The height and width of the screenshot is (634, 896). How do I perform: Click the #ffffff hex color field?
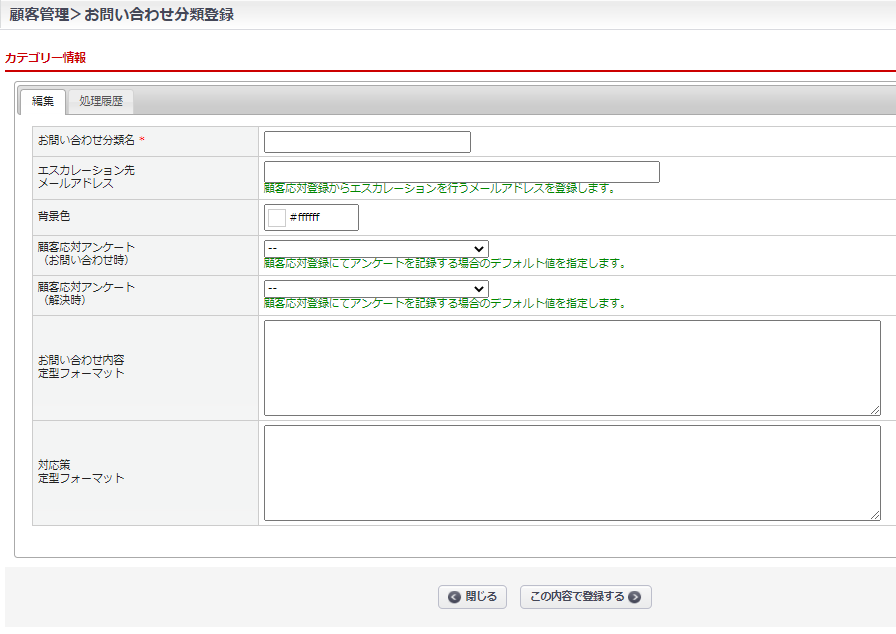[x=320, y=217]
